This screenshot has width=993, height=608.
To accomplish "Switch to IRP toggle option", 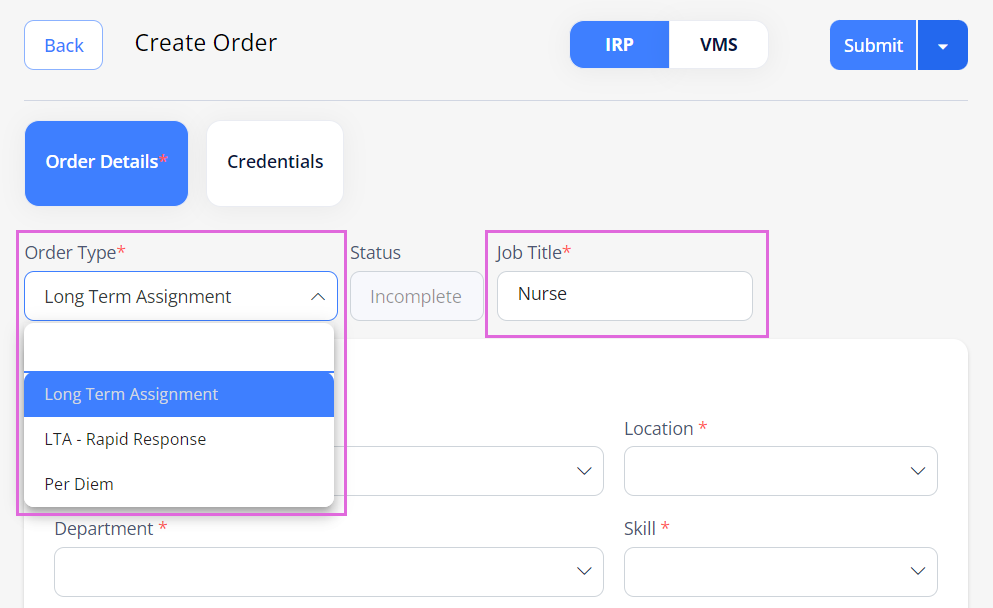I will click(619, 45).
